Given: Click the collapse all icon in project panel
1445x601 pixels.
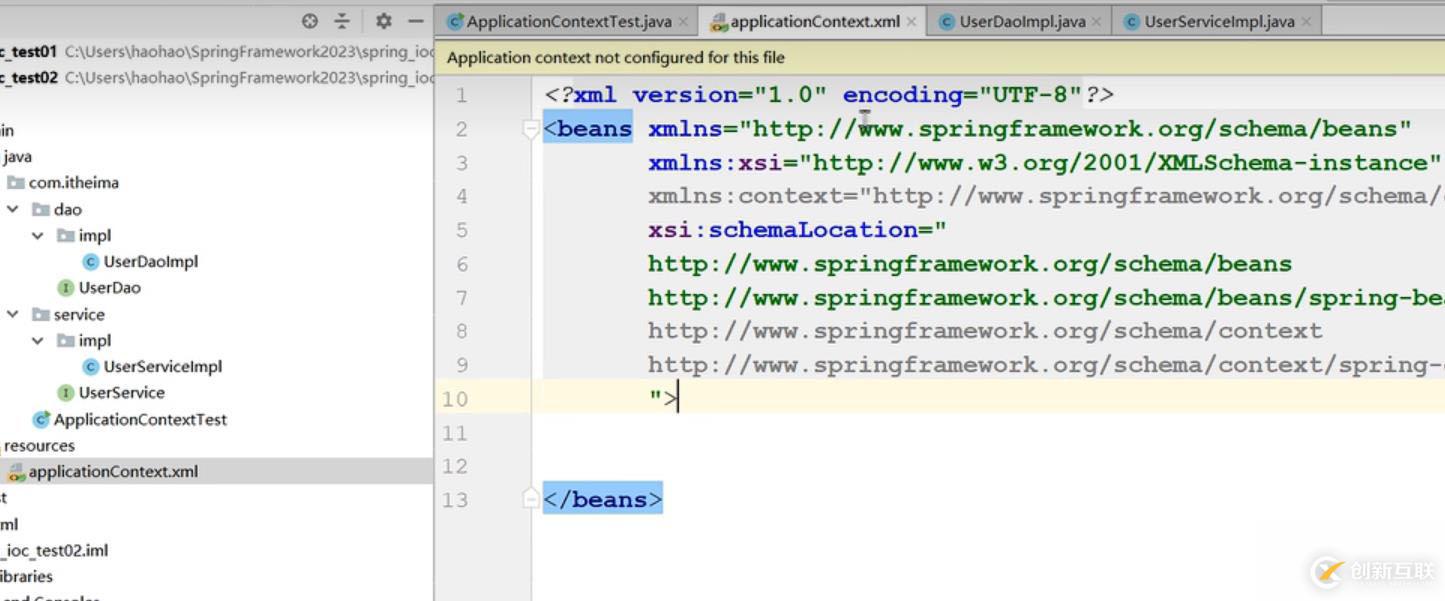Looking at the screenshot, I should (342, 21).
